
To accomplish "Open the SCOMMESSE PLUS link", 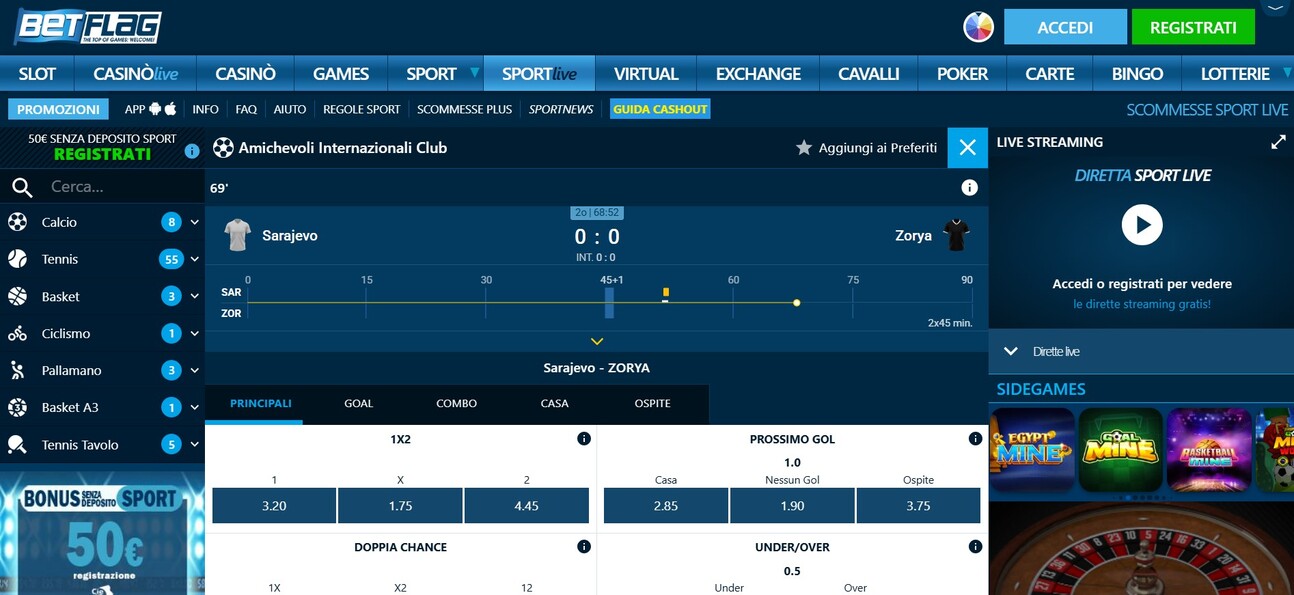I will [464, 109].
